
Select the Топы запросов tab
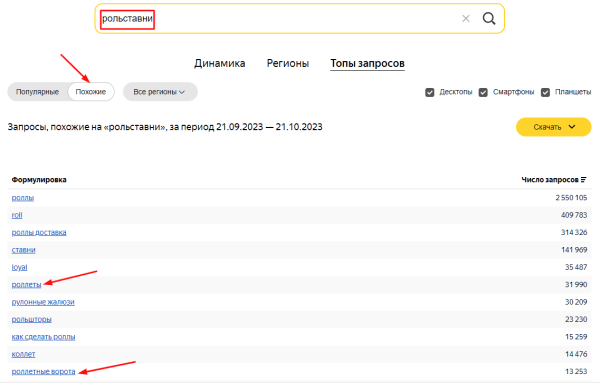tap(367, 63)
